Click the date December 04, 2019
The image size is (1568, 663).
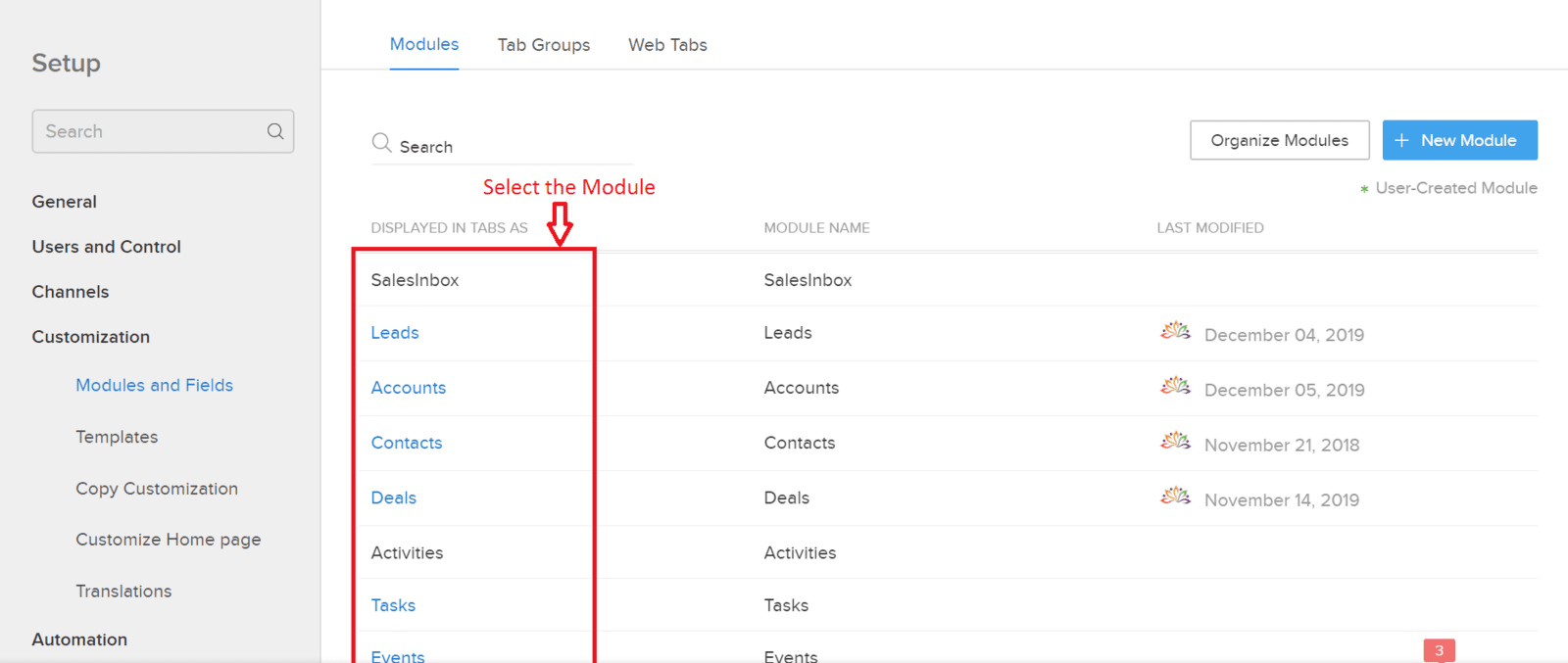click(x=1284, y=335)
